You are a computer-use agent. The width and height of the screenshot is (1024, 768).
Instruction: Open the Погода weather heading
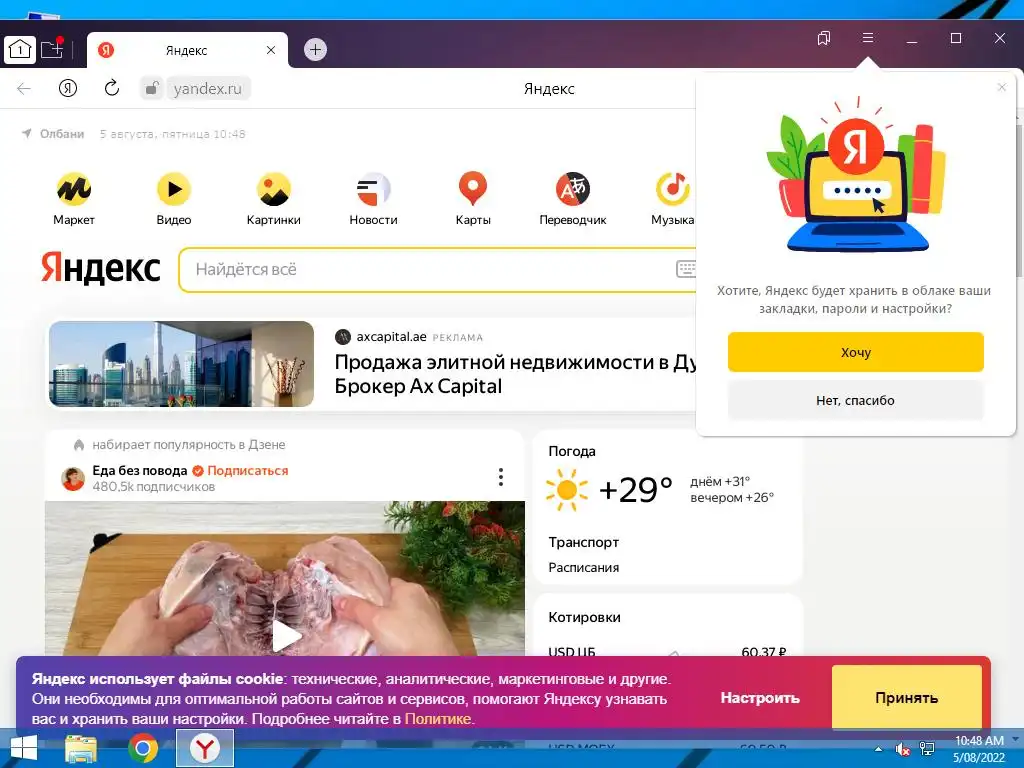pyautogui.click(x=572, y=451)
